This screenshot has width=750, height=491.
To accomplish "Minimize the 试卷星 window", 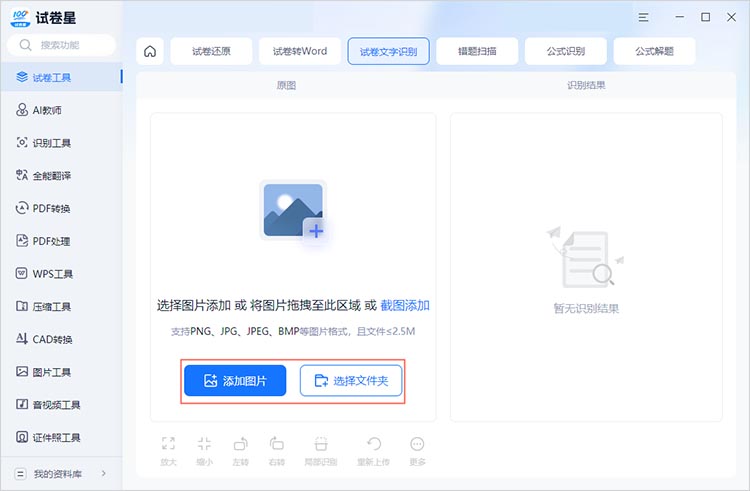I will 679,17.
